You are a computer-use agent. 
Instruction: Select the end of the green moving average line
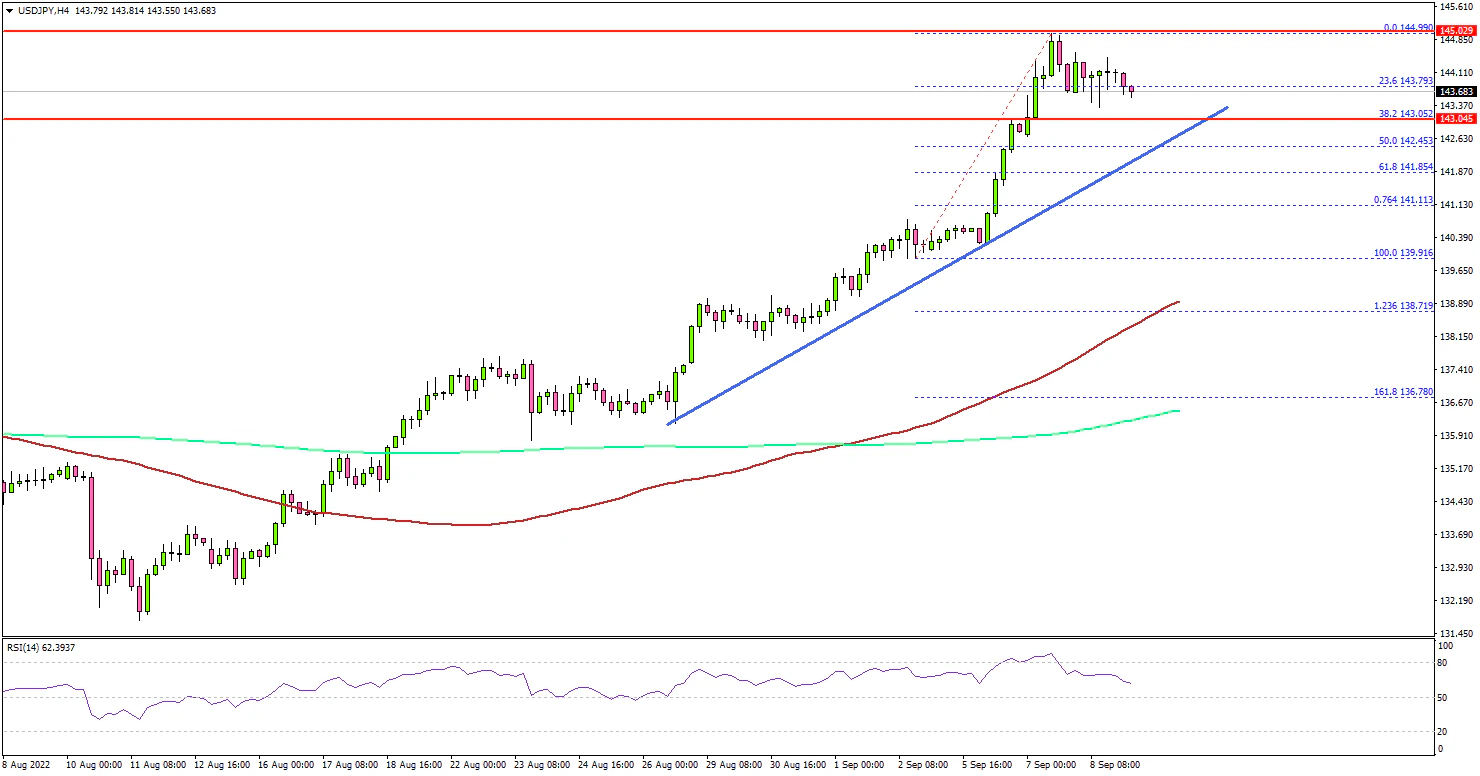point(1178,411)
